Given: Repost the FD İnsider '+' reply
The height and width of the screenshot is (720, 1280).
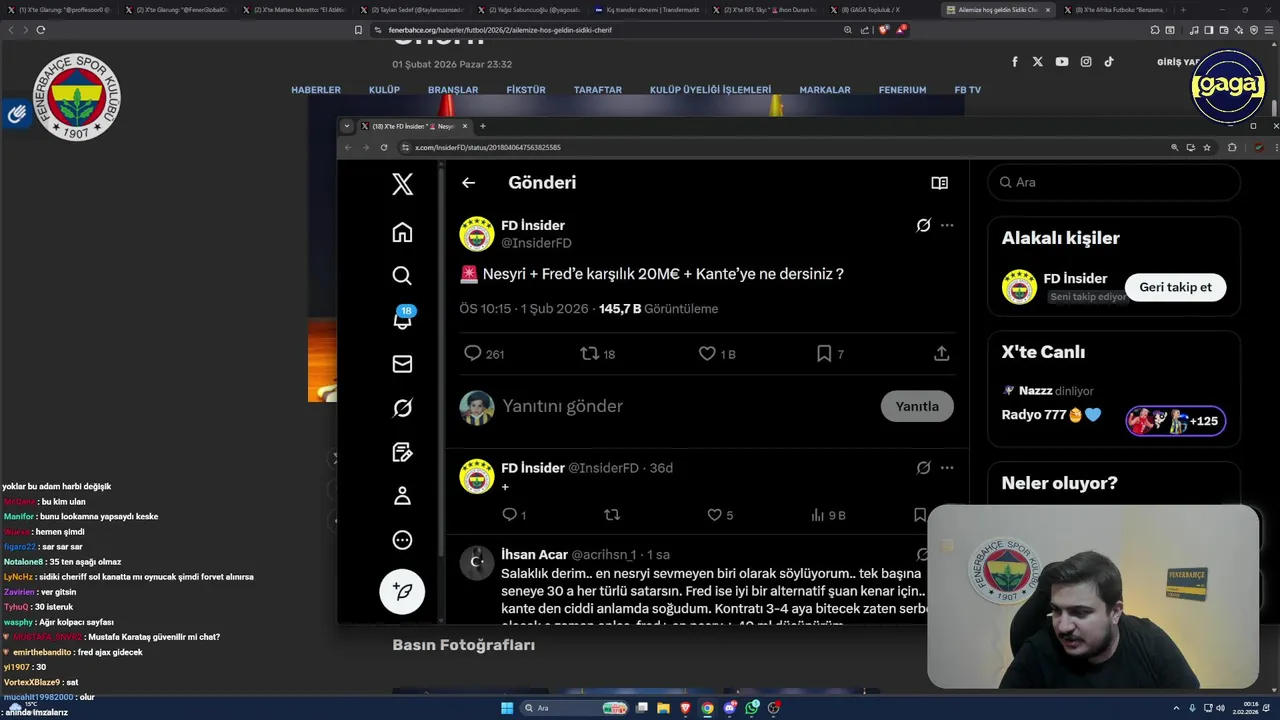Looking at the screenshot, I should coord(612,515).
